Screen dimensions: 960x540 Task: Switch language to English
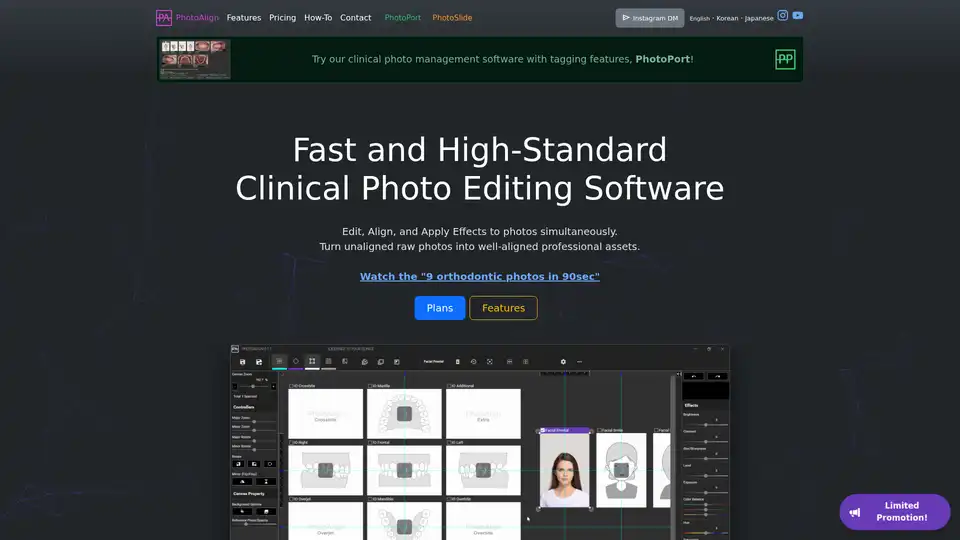[699, 18]
